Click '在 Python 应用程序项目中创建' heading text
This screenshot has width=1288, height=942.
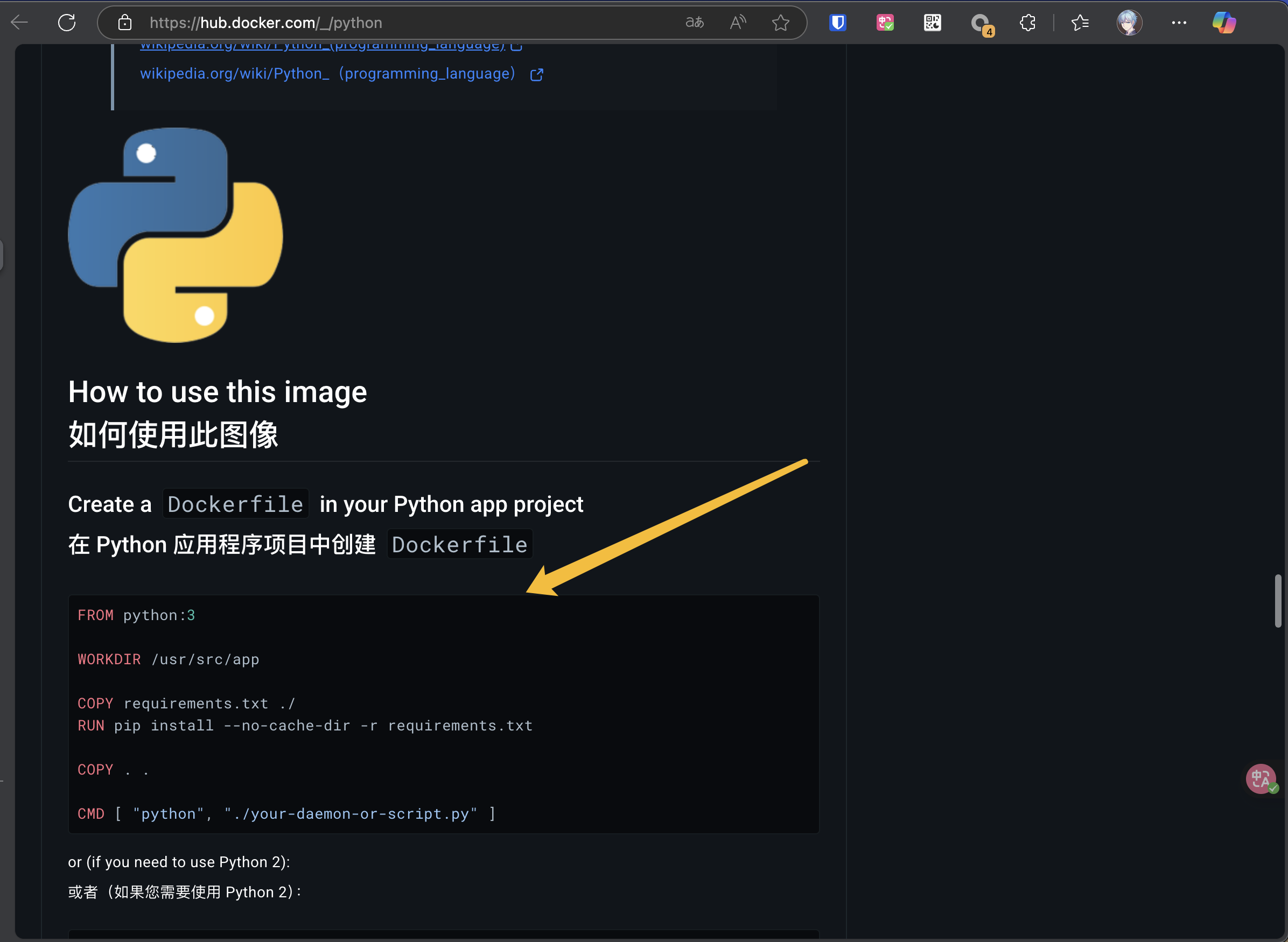(x=222, y=544)
